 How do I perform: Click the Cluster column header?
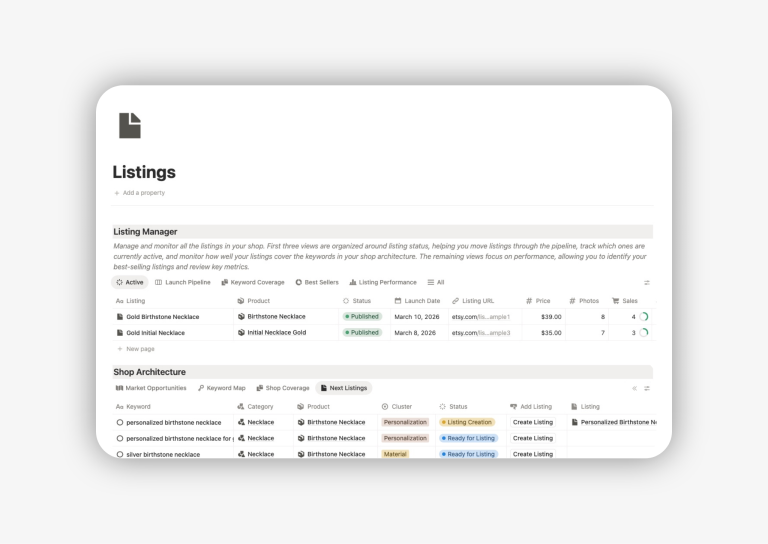[397, 407]
